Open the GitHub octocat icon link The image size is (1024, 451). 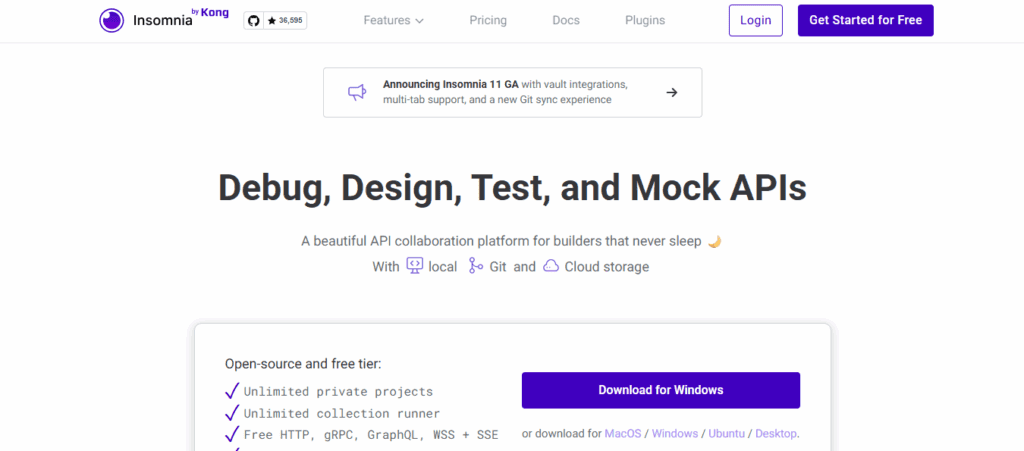click(x=253, y=21)
